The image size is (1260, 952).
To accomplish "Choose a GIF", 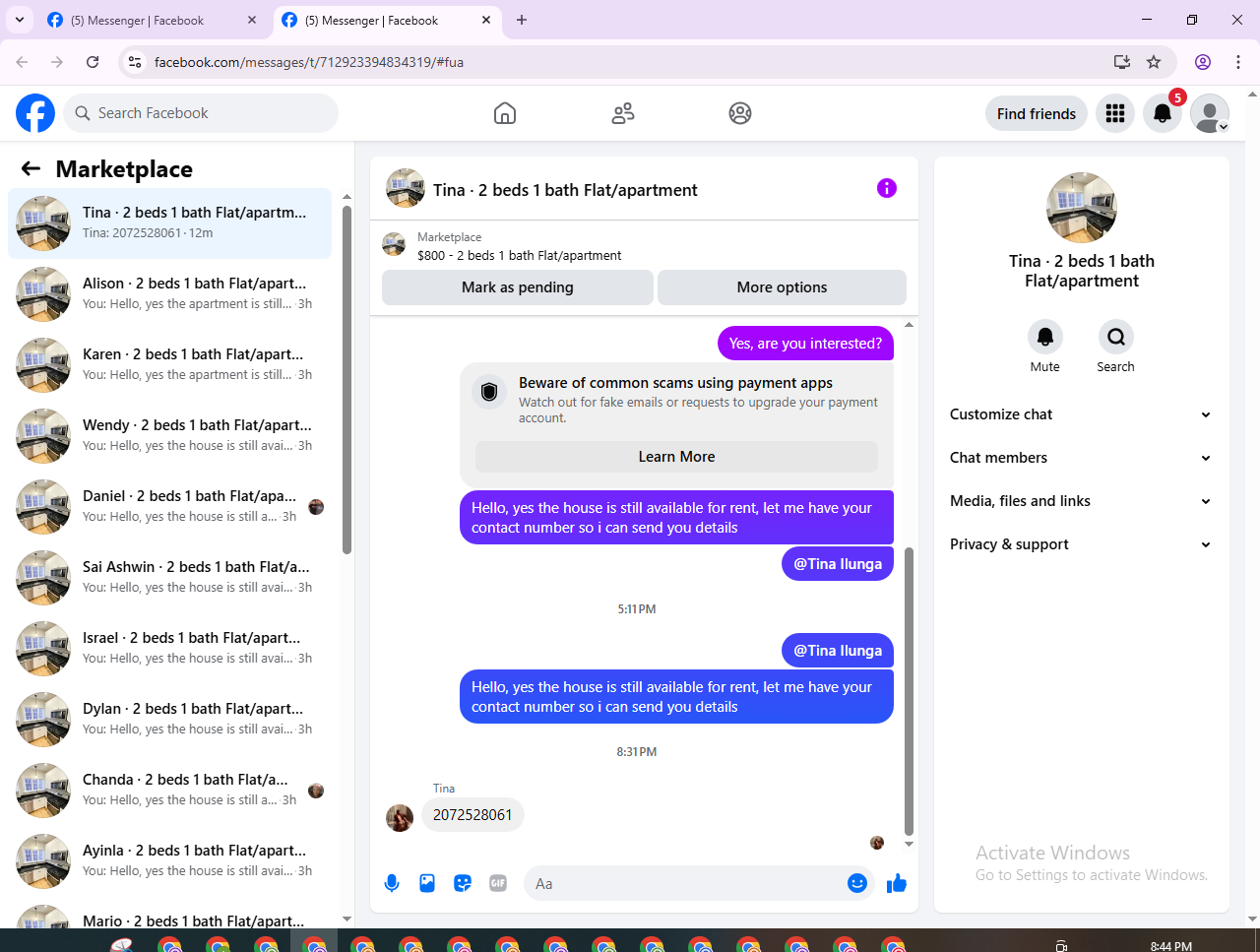I will pos(498,883).
